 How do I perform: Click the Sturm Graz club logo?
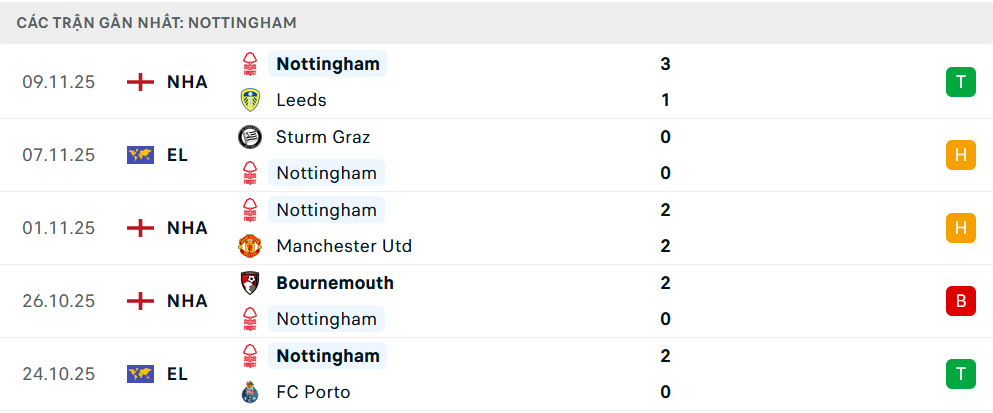tap(250, 137)
